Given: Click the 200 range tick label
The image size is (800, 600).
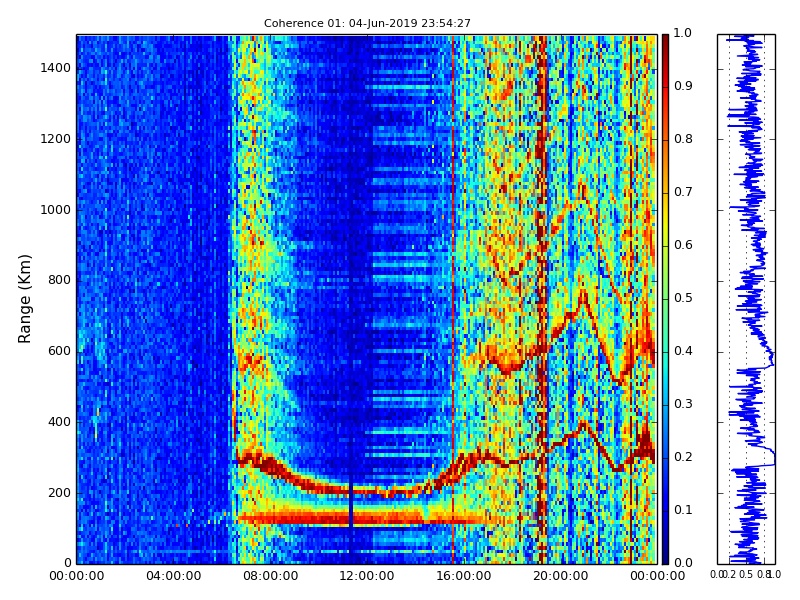Looking at the screenshot, I should 59,493.
